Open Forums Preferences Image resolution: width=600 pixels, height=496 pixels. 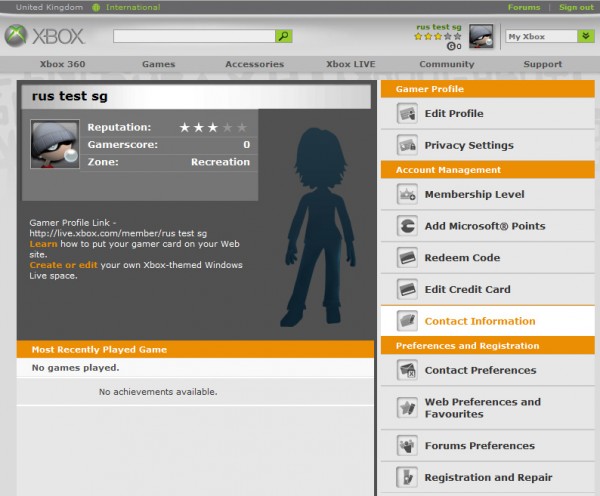(x=488, y=445)
